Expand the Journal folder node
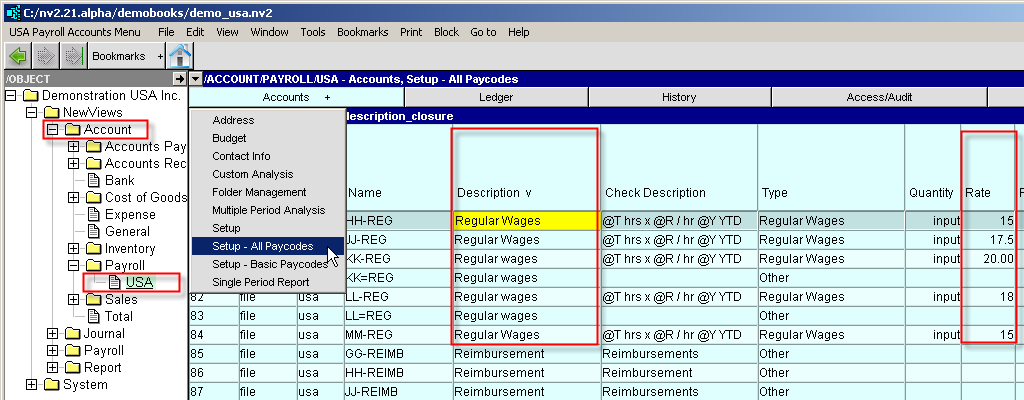This screenshot has height=400, width=1024. tap(52, 334)
